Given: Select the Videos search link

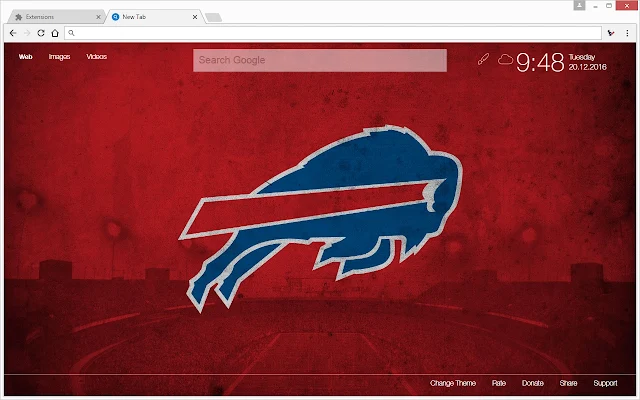Looking at the screenshot, I should click(x=96, y=57).
